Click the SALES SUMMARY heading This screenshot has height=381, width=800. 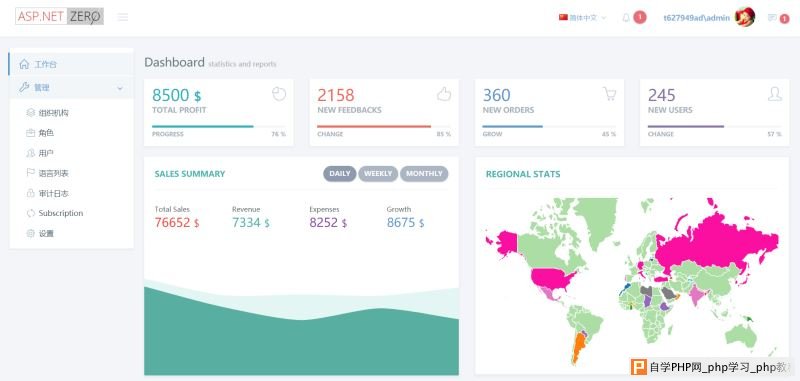click(x=190, y=174)
